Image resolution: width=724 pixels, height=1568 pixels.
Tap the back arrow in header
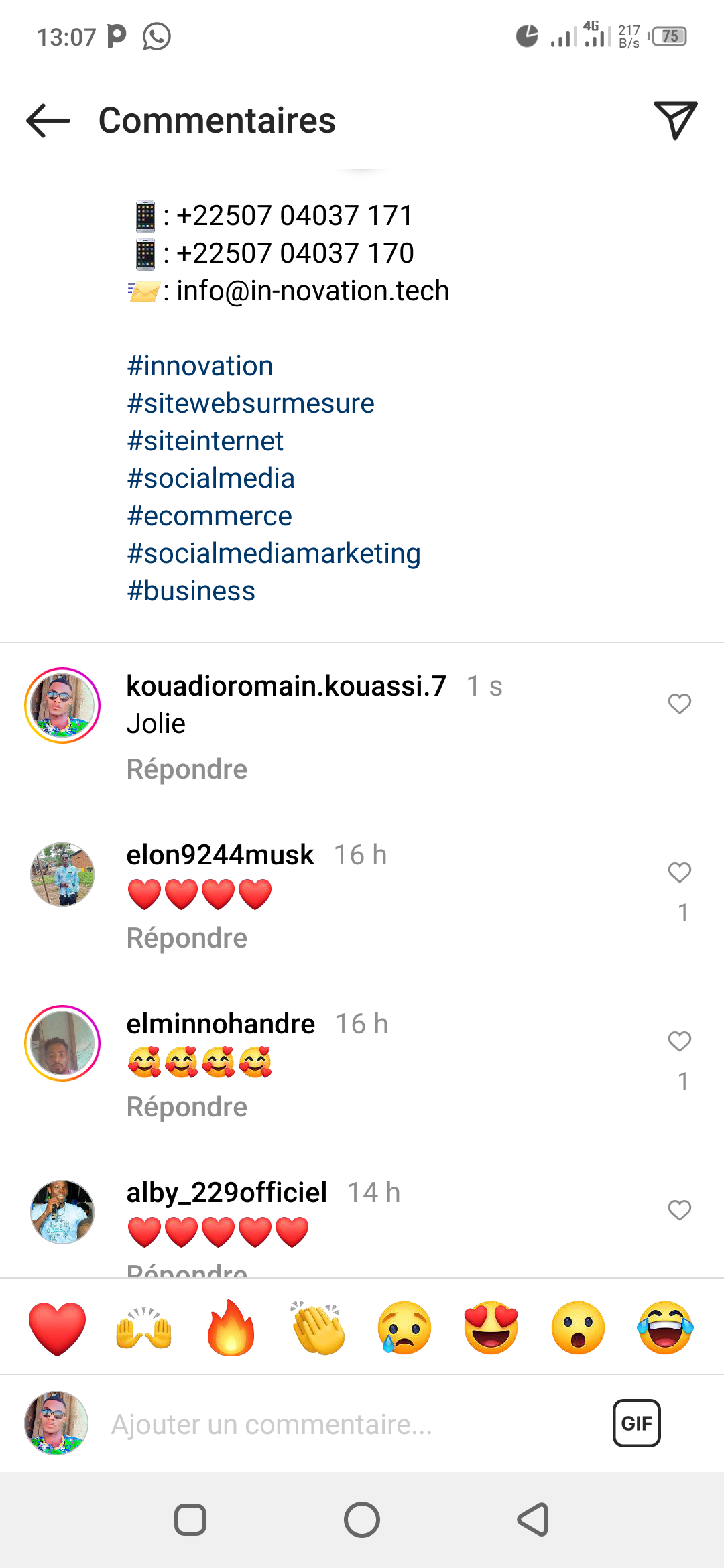coord(48,121)
